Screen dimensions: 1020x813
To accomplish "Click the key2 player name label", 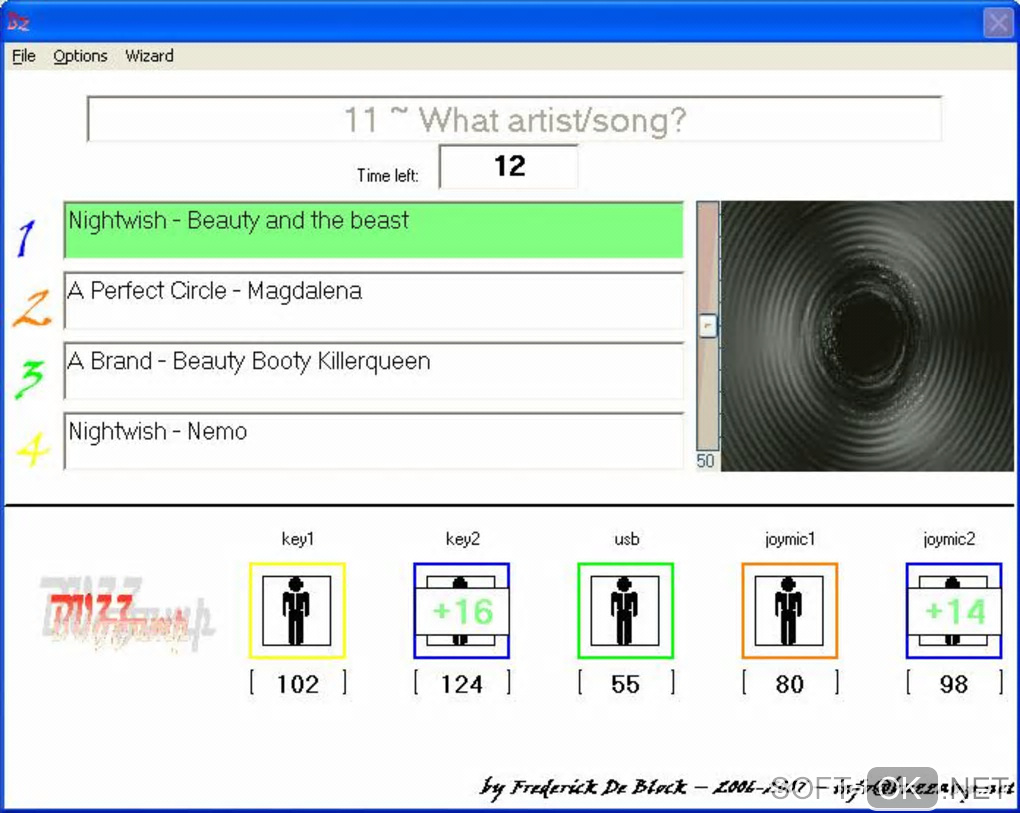I will click(x=463, y=539).
